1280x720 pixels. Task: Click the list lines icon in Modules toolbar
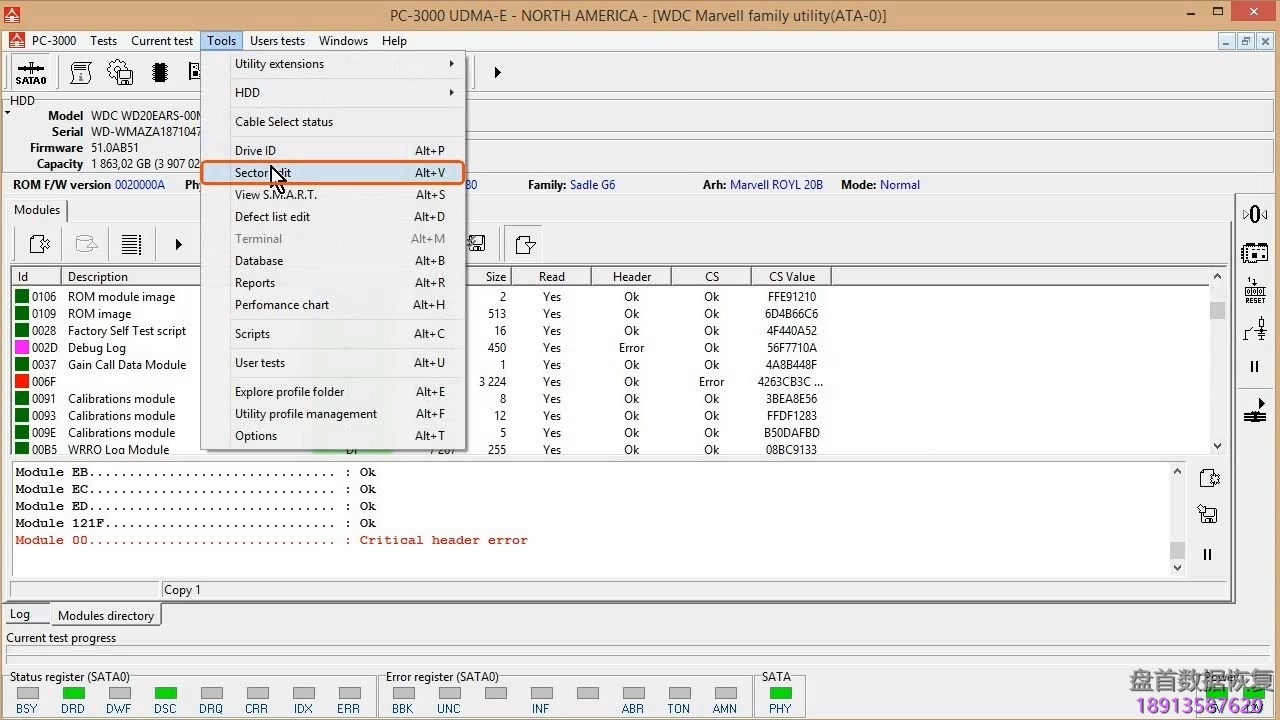[131, 244]
